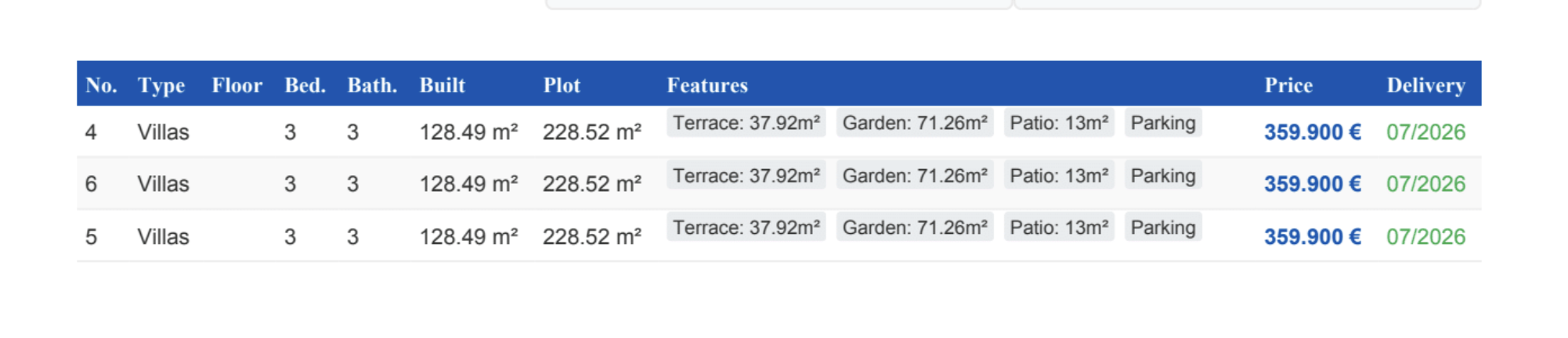Sort by the Price column header
This screenshot has height=338, width=1568.
coord(1288,85)
